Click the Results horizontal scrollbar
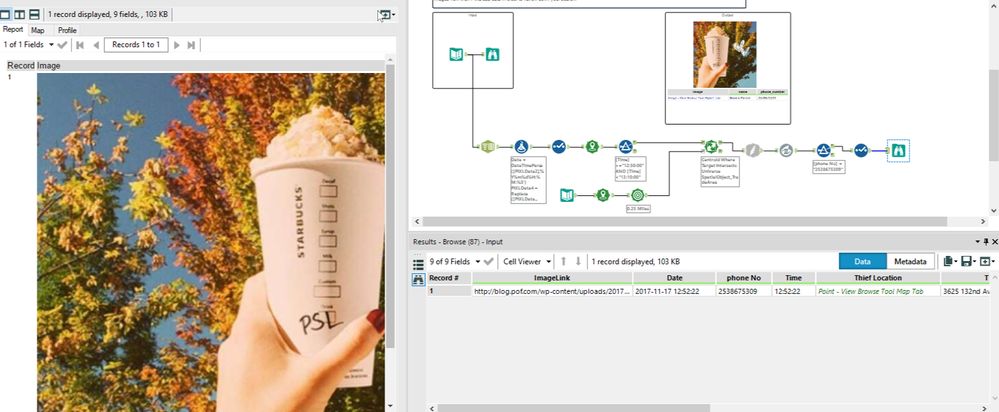The height and width of the screenshot is (412, 999). [x=573, y=408]
